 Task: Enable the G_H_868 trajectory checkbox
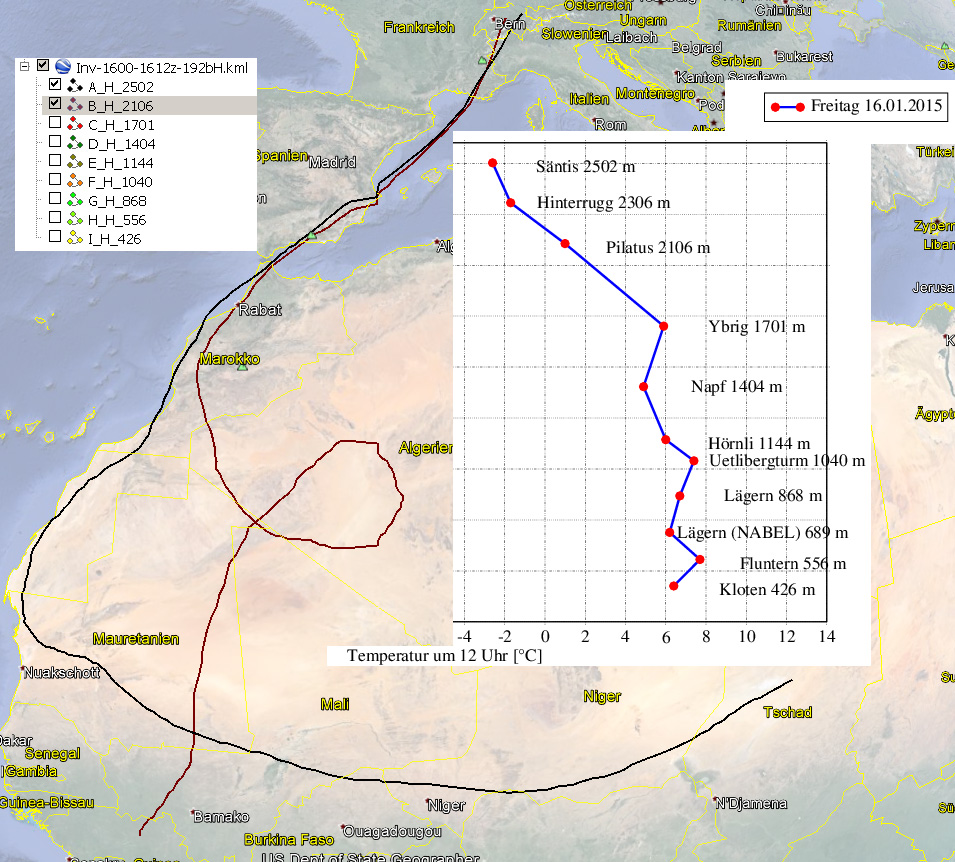[x=55, y=198]
